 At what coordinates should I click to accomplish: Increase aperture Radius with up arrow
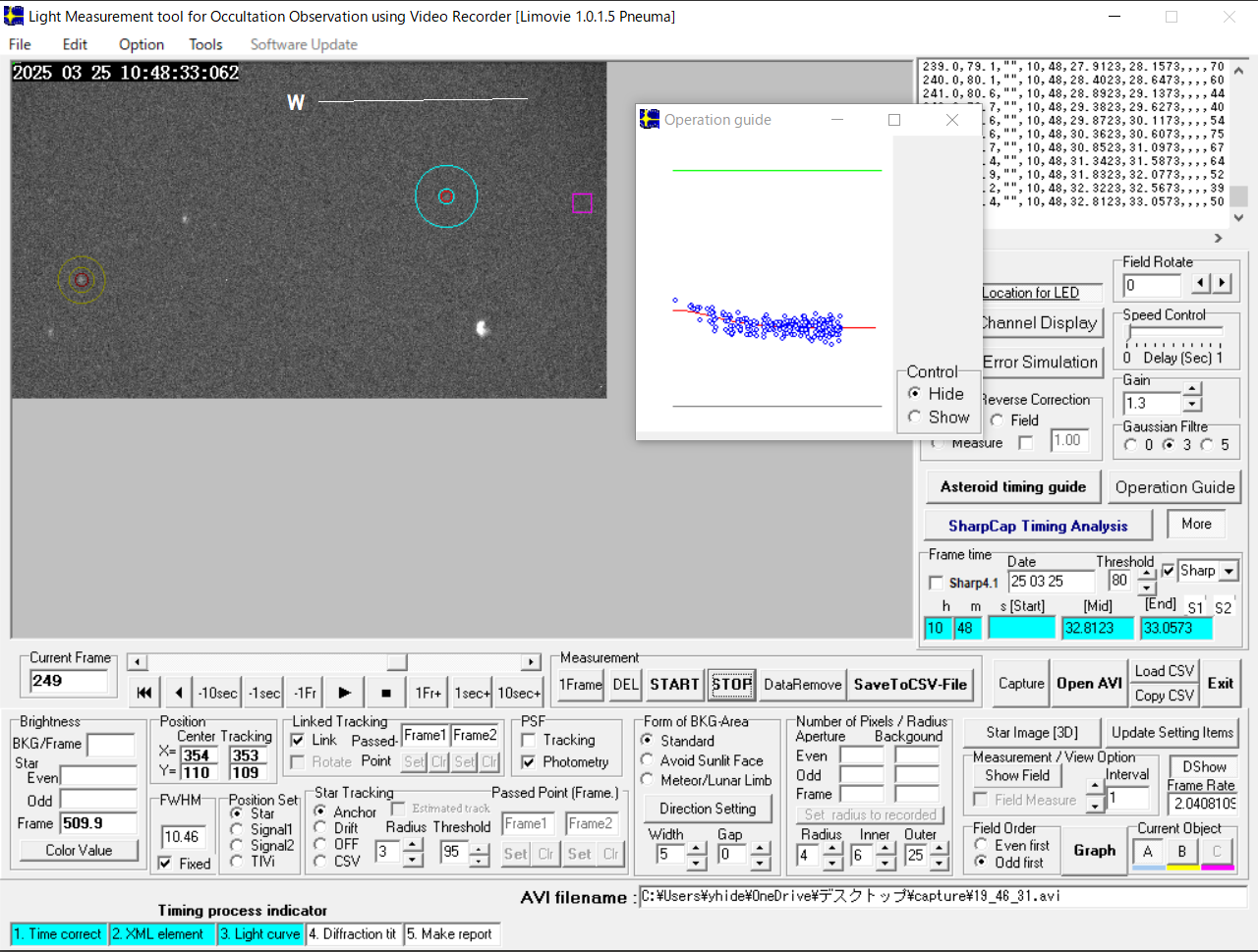(x=832, y=849)
